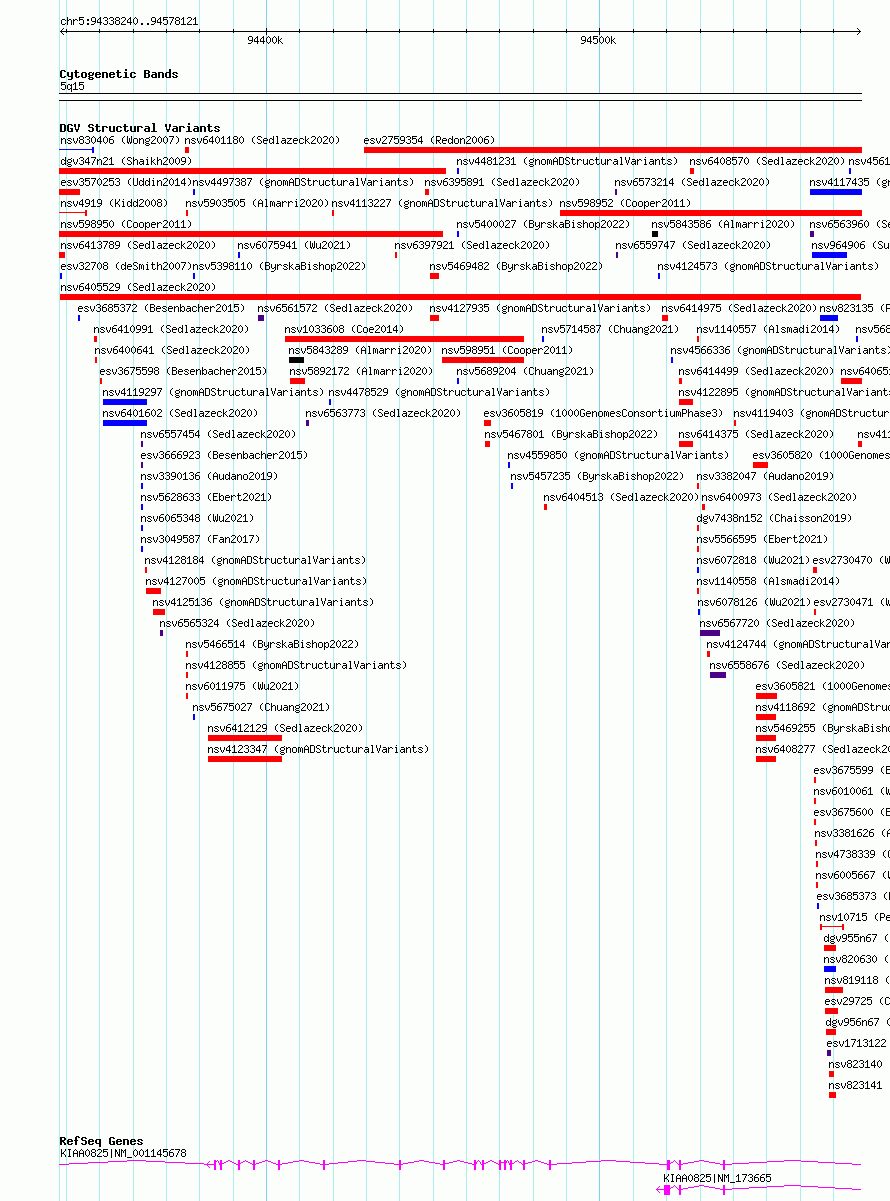The image size is (890, 1201).
Task: Click the red bar under nsv823141
Action: [832, 1095]
